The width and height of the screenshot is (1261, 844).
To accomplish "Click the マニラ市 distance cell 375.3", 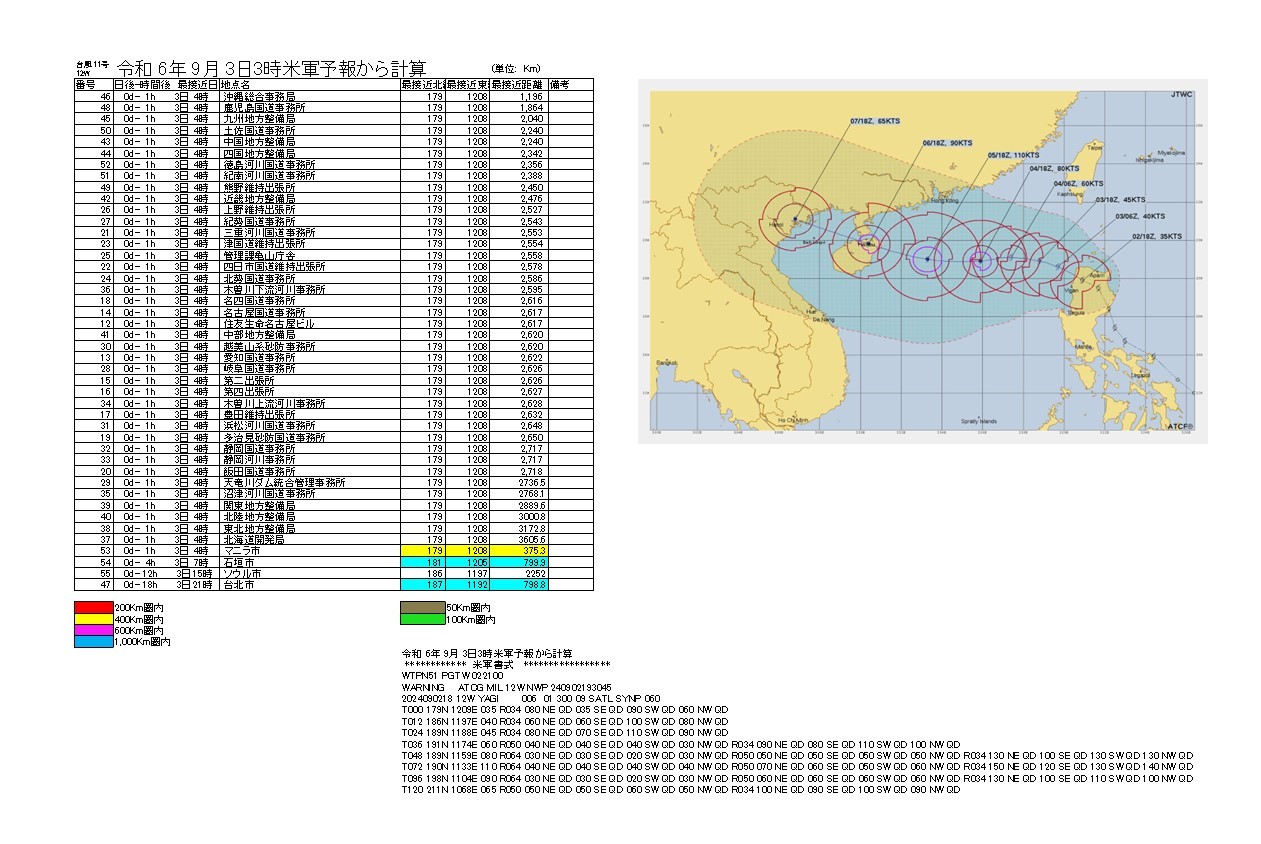I will [519, 551].
